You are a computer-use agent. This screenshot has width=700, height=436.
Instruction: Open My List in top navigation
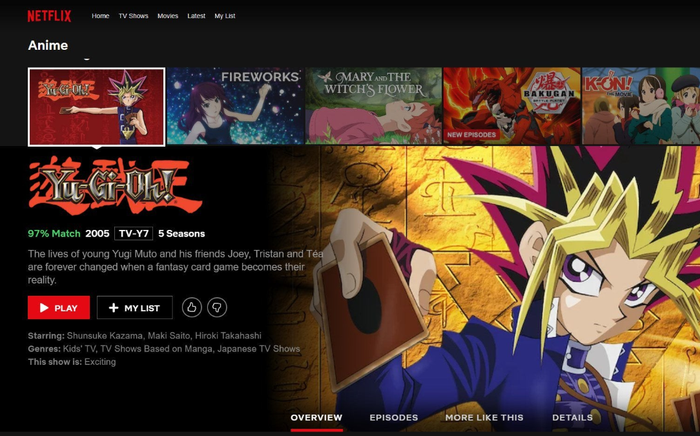point(225,16)
